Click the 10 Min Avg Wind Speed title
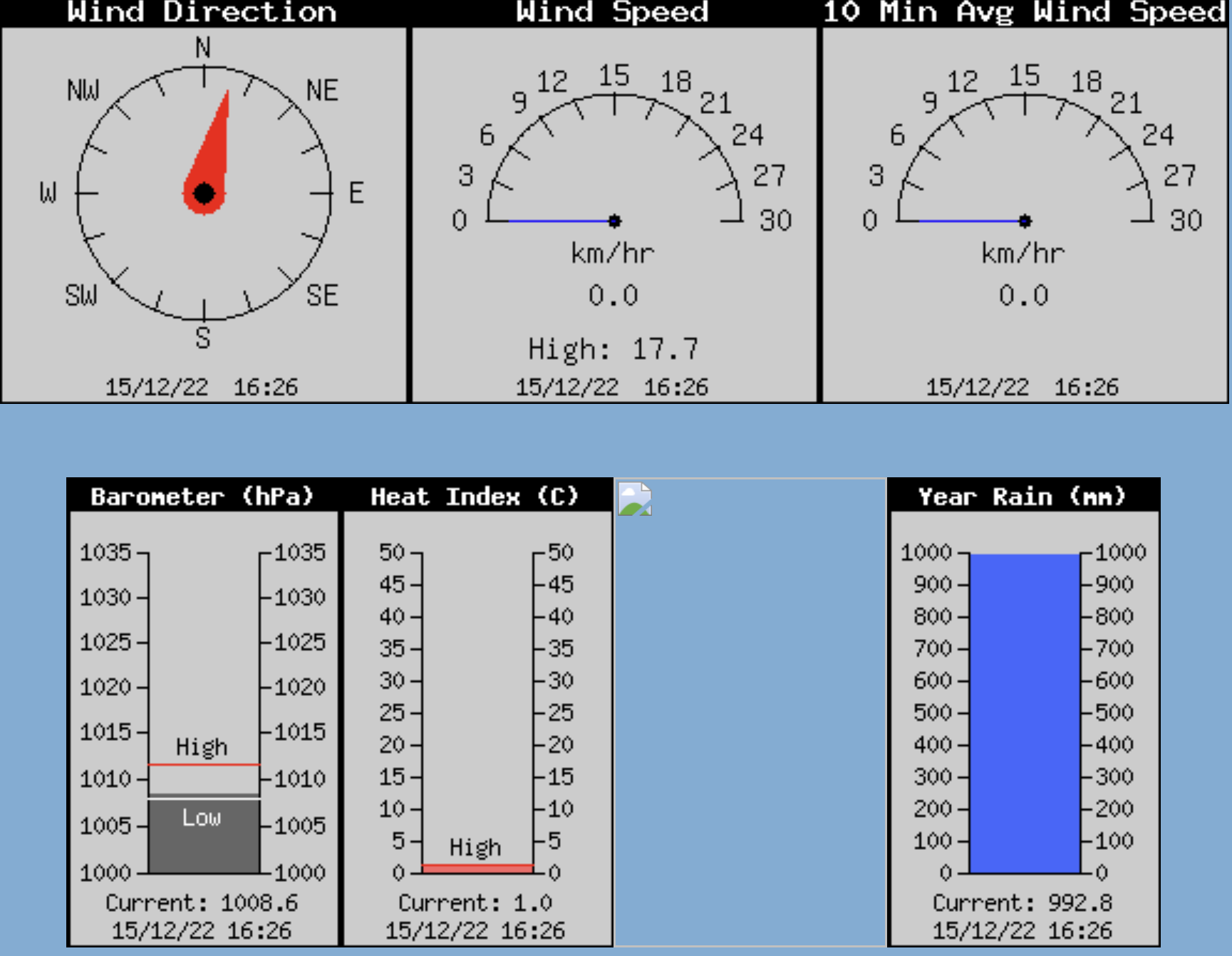Image resolution: width=1232 pixels, height=956 pixels. [x=1025, y=12]
